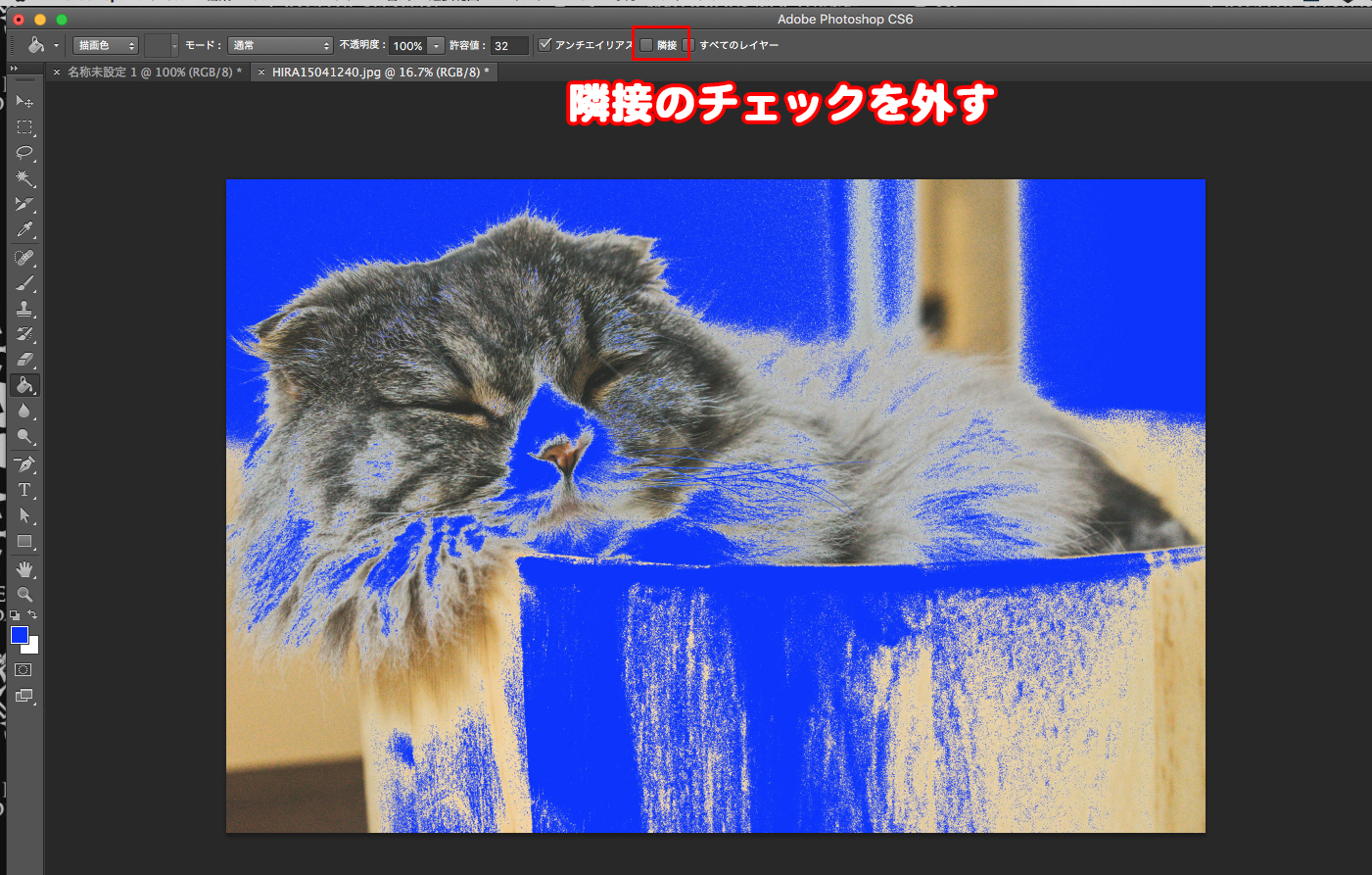Select the Hand tool
Viewport: 1372px width, 875px height.
click(x=24, y=569)
